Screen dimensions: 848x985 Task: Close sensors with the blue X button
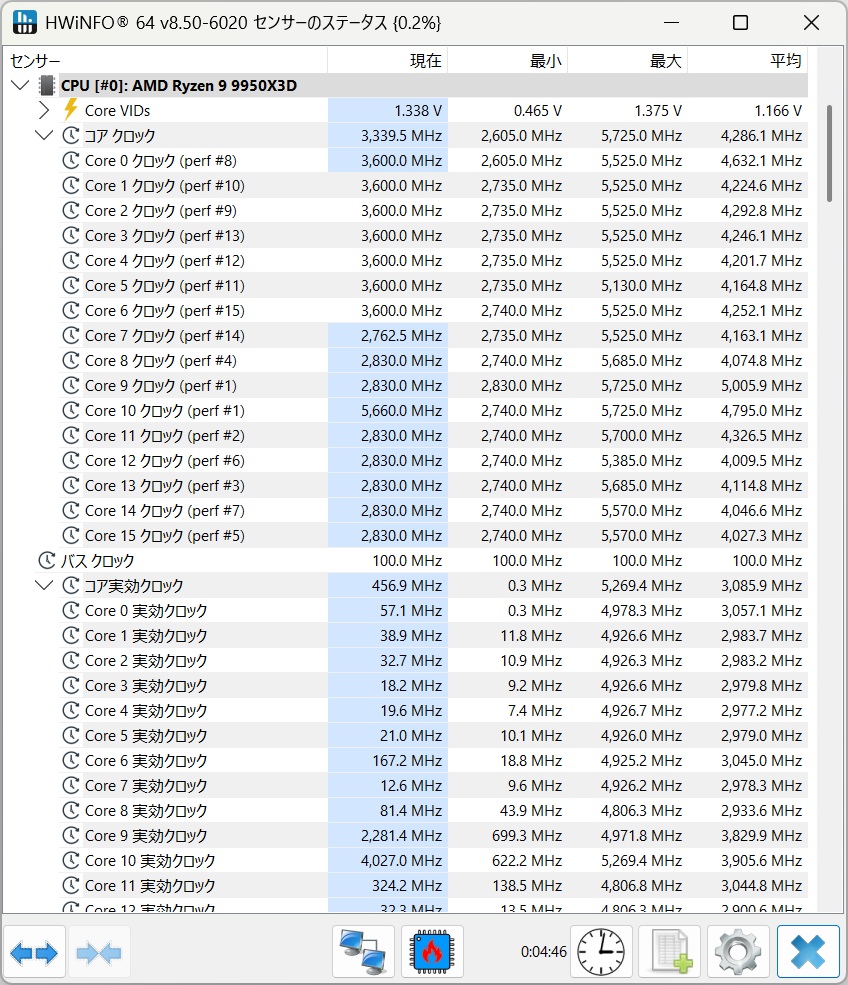coord(808,952)
